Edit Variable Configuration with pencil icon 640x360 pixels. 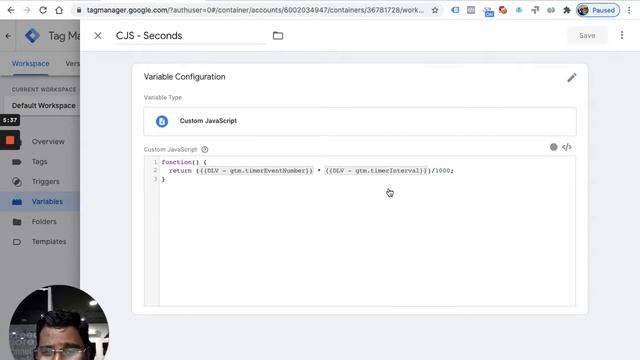click(571, 78)
